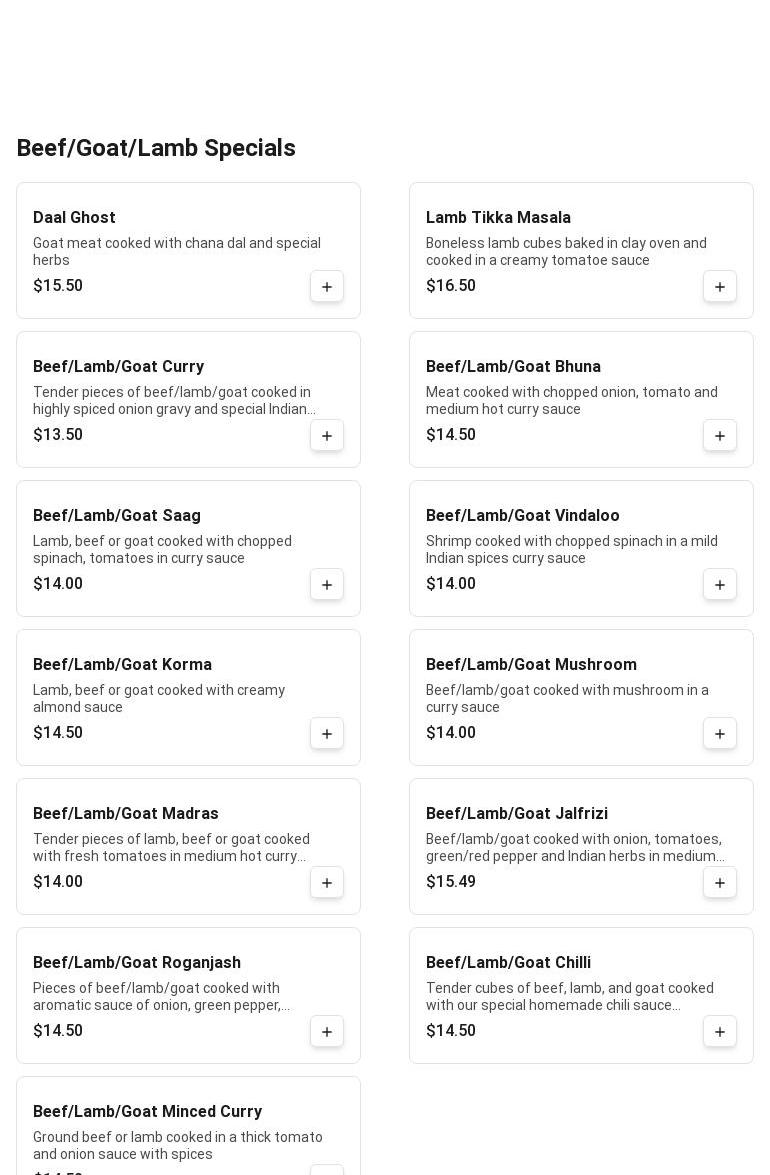Screen dimensions: 770x1175
Task: Select the Beef/Lamb/Goat Minced Curry title
Action: (147, 1112)
